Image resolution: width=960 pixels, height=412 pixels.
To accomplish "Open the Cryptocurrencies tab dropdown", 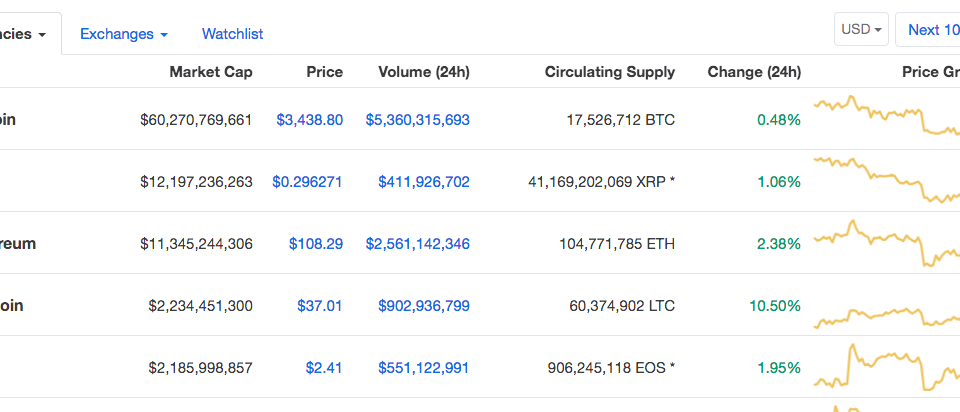I will coord(24,34).
